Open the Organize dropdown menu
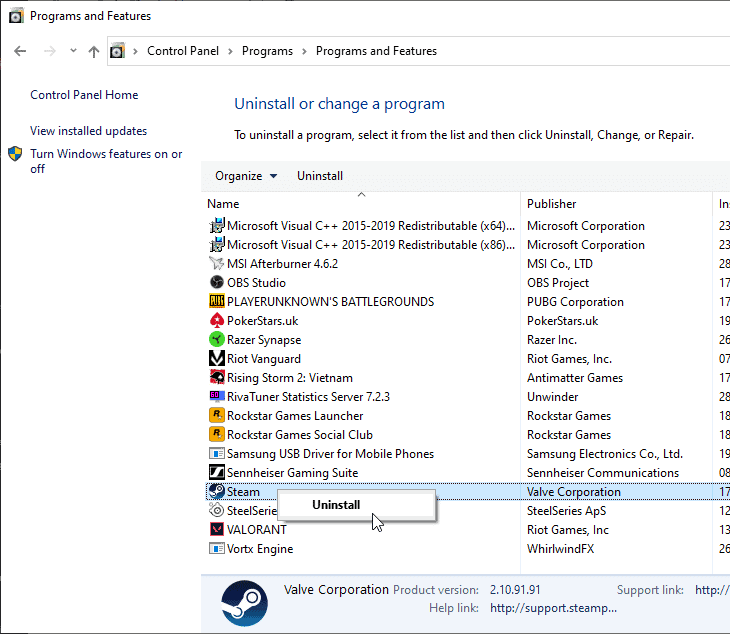Image resolution: width=730 pixels, height=634 pixels. 246,176
